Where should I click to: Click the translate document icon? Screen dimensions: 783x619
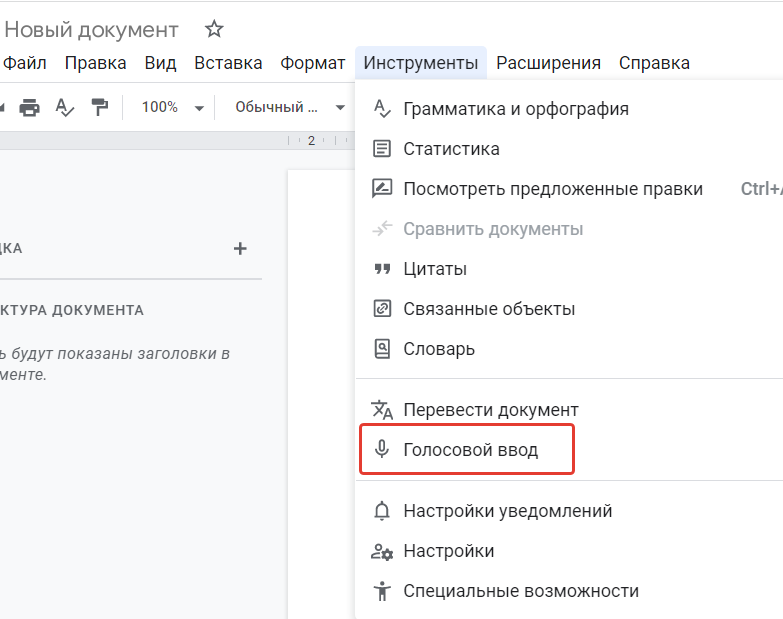[382, 409]
